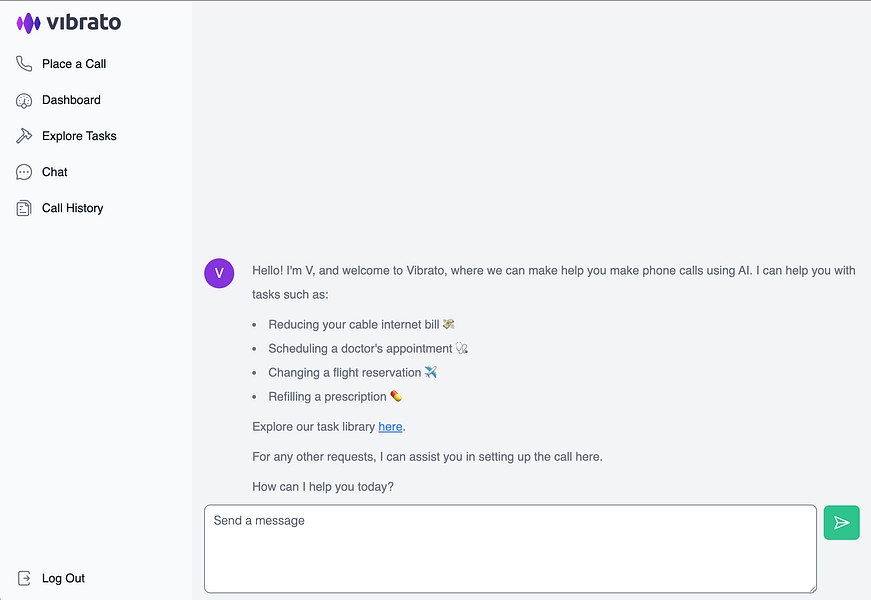Click the Chat speech bubble icon
Image resolution: width=871 pixels, height=600 pixels.
pyautogui.click(x=24, y=172)
